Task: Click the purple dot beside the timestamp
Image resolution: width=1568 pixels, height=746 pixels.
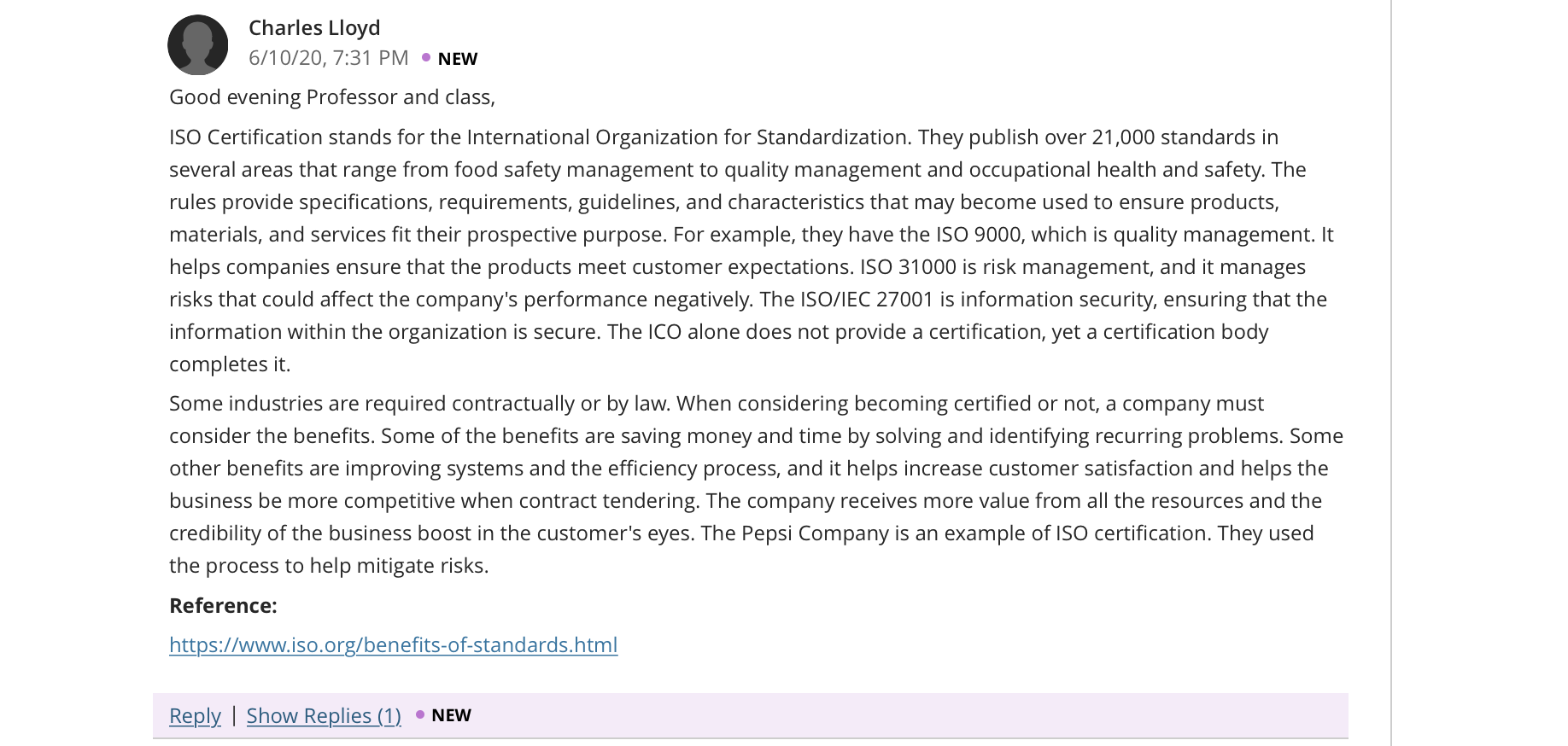Action: tap(426, 57)
